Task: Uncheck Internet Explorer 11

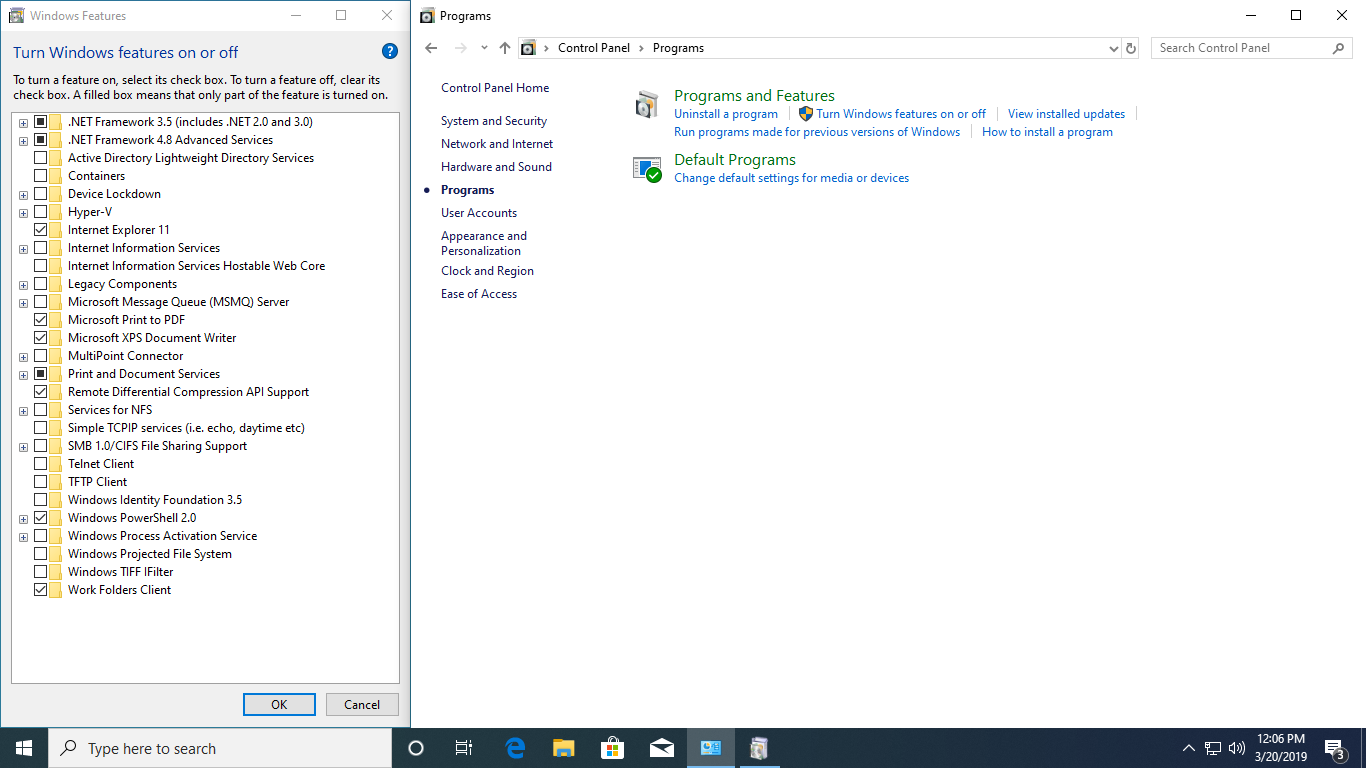Action: pyautogui.click(x=41, y=230)
